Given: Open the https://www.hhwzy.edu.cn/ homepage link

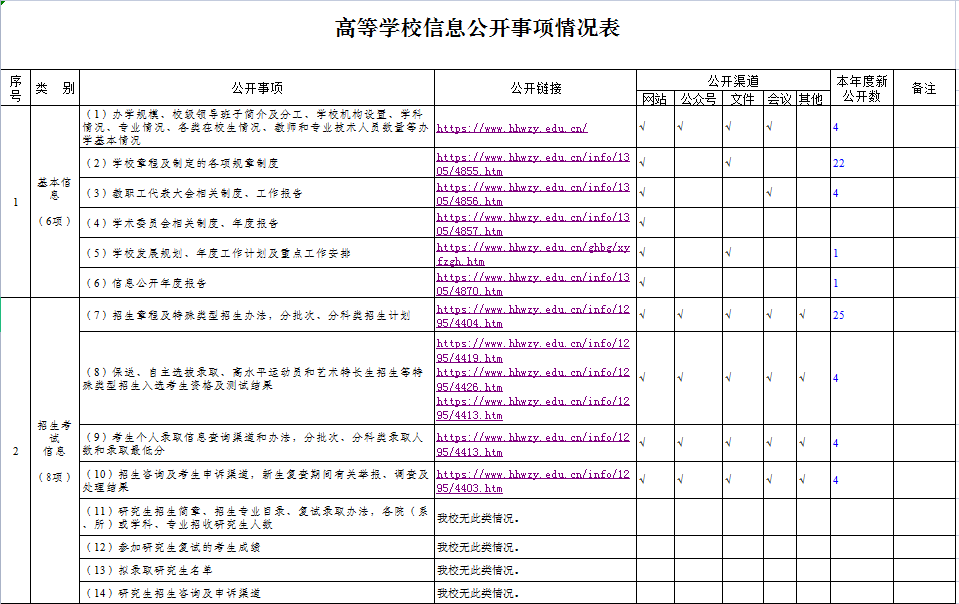Looking at the screenshot, I should pyautogui.click(x=511, y=128).
